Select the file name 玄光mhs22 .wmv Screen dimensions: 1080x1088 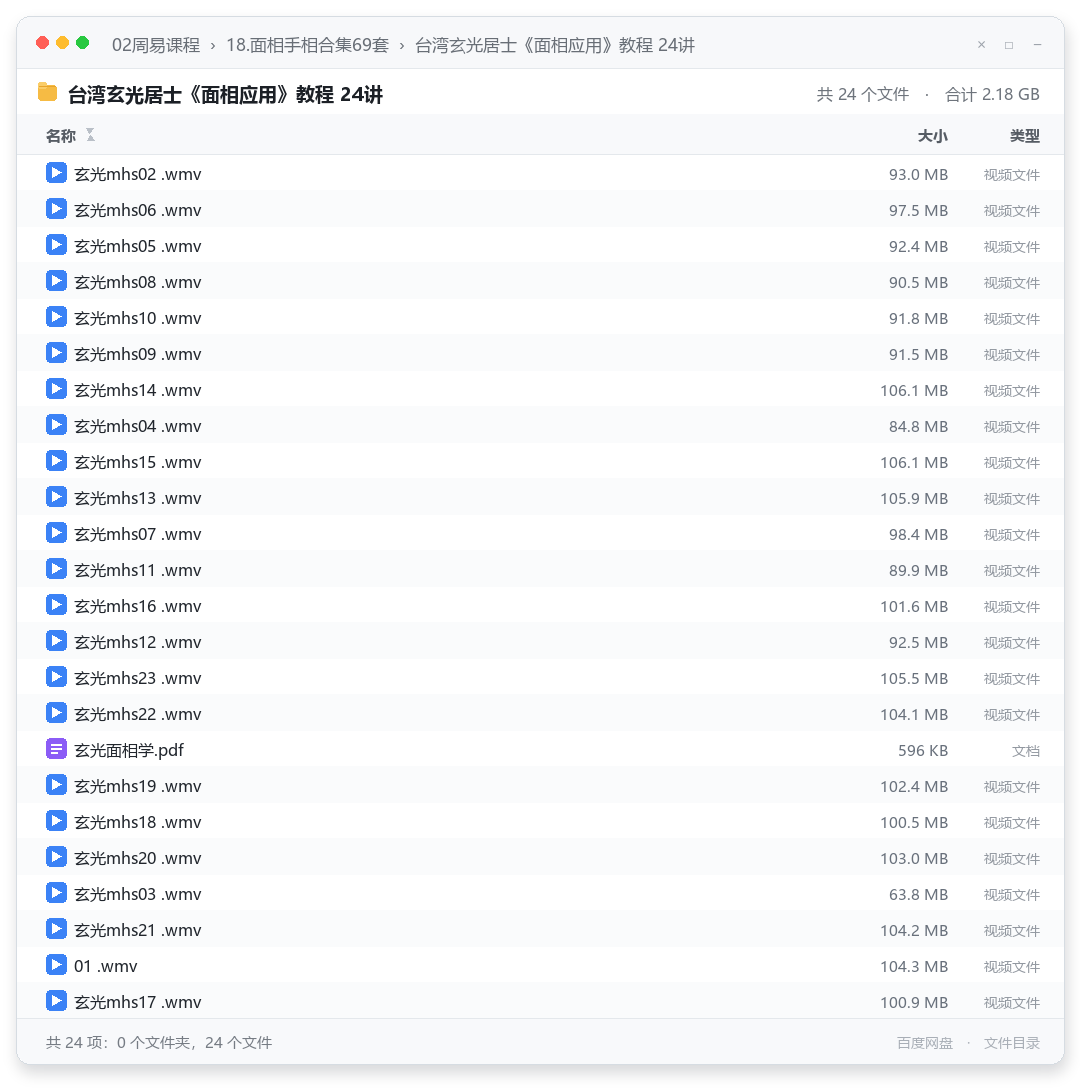coord(137,715)
